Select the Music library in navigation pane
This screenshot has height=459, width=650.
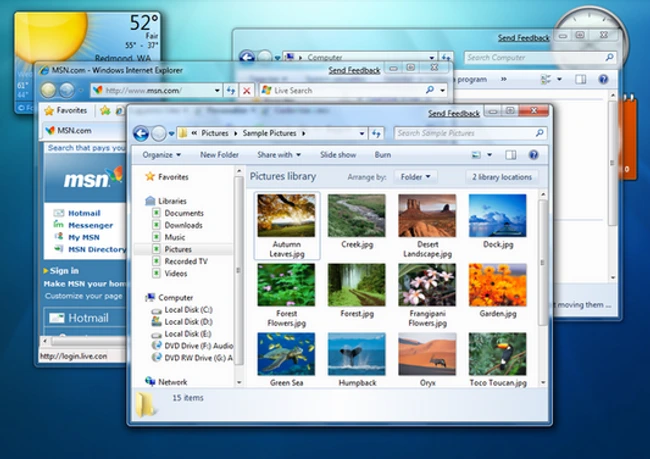pyautogui.click(x=175, y=237)
